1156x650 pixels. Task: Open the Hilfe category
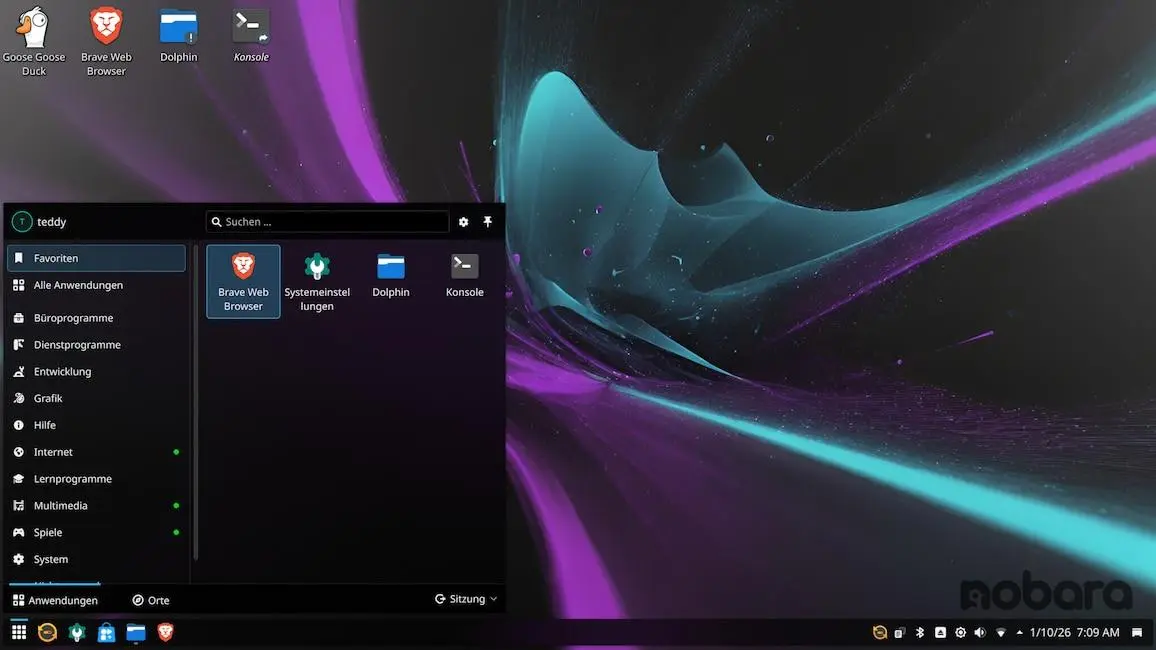tap(96, 425)
